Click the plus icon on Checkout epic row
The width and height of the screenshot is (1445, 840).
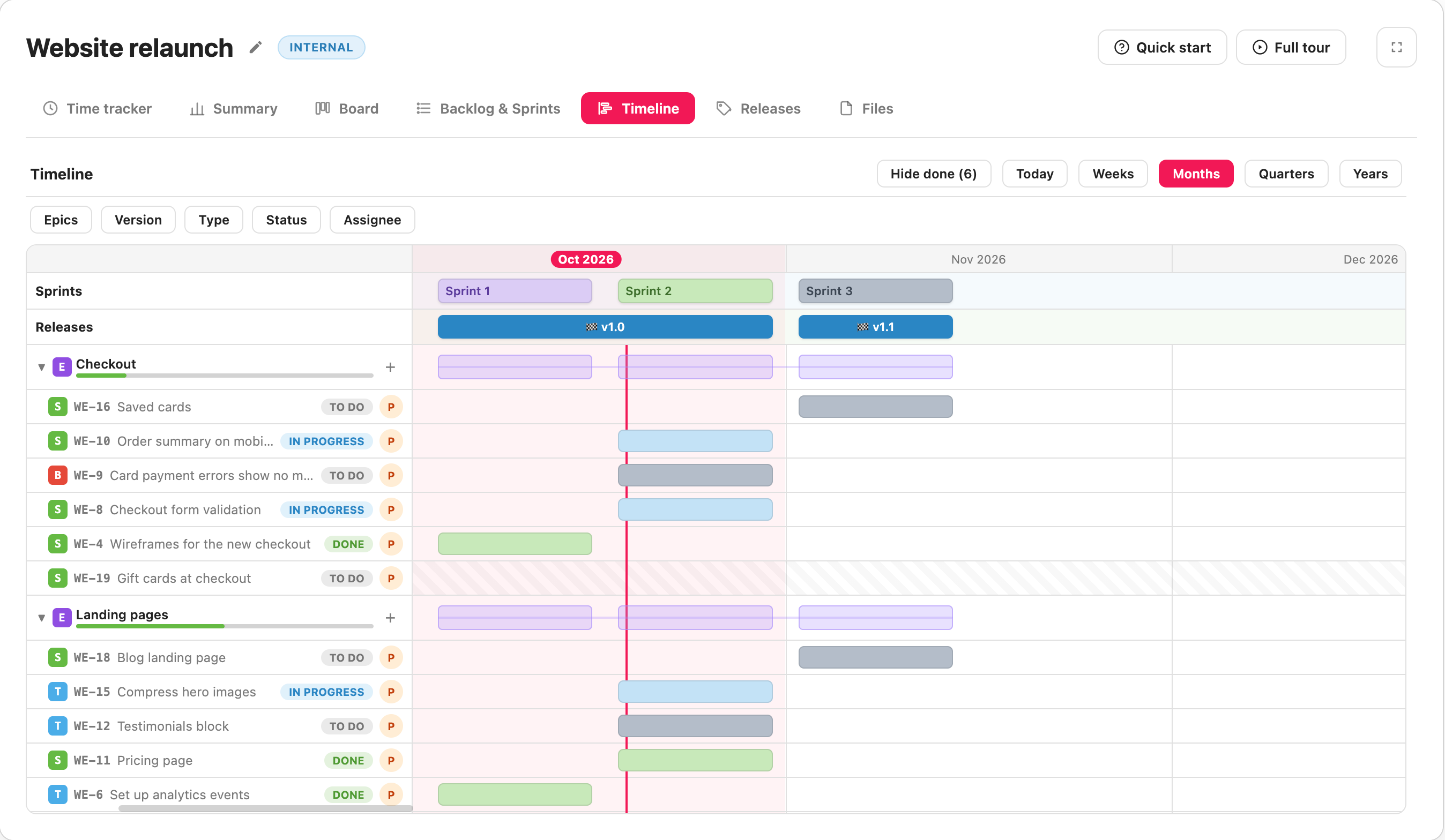tap(391, 367)
